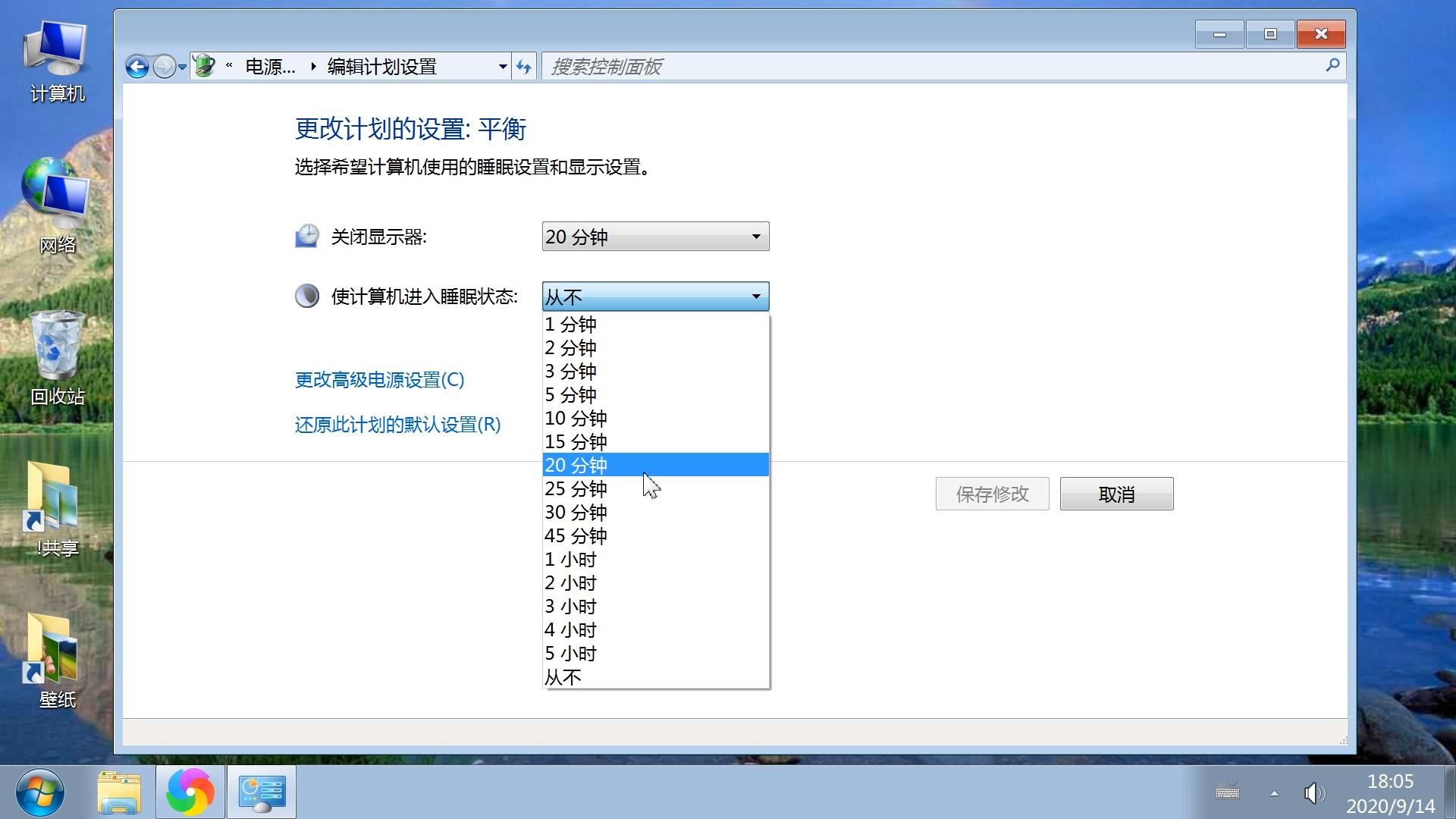
Task: Navigate back with the back arrow
Action: point(137,66)
